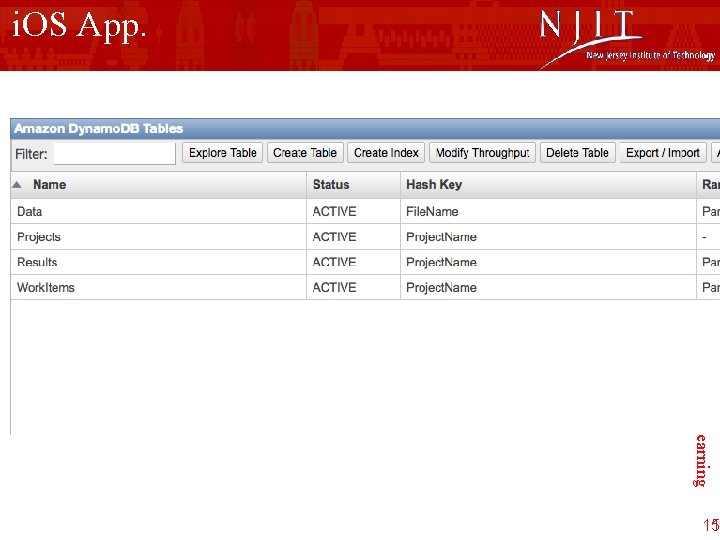Click ACTIVE status in Projects row

[x=334, y=237]
